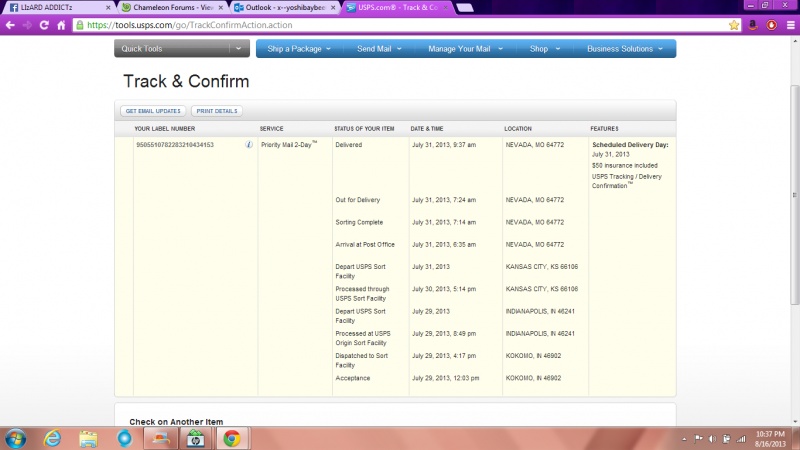Click the July 31, 2013, 9:37 am date

pyautogui.click(x=444, y=145)
